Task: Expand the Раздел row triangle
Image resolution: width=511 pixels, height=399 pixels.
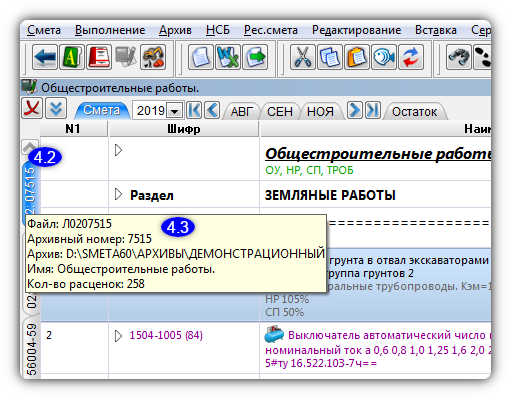Action: click(118, 194)
